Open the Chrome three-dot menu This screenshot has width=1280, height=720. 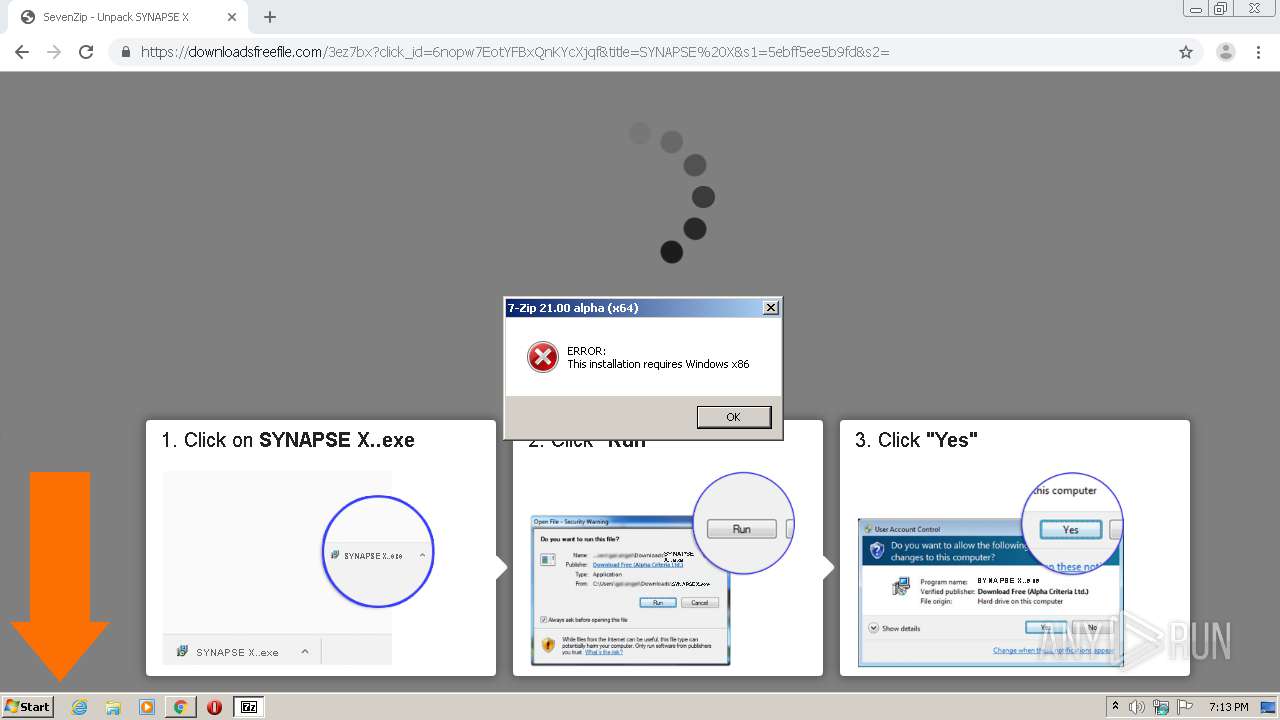[1258, 52]
